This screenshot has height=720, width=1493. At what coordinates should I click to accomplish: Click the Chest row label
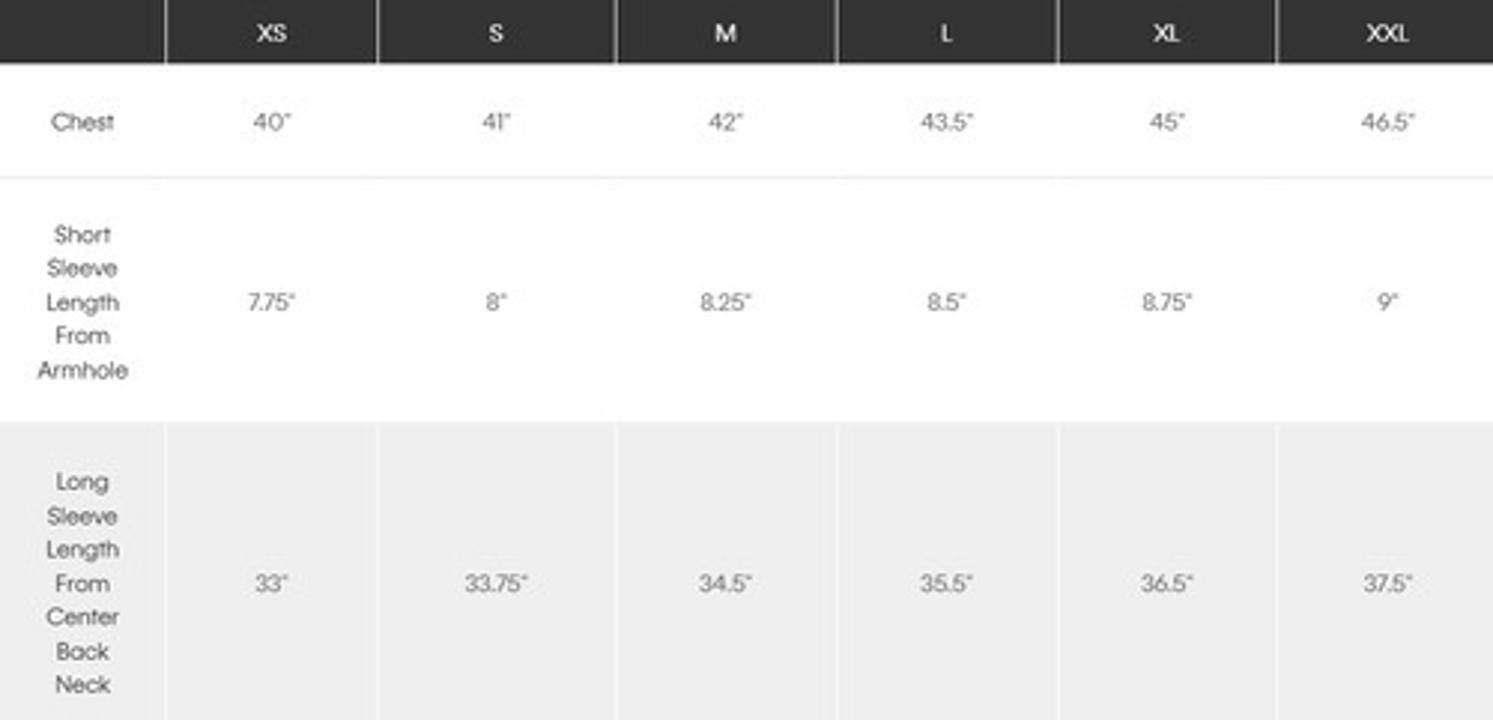pyautogui.click(x=82, y=122)
